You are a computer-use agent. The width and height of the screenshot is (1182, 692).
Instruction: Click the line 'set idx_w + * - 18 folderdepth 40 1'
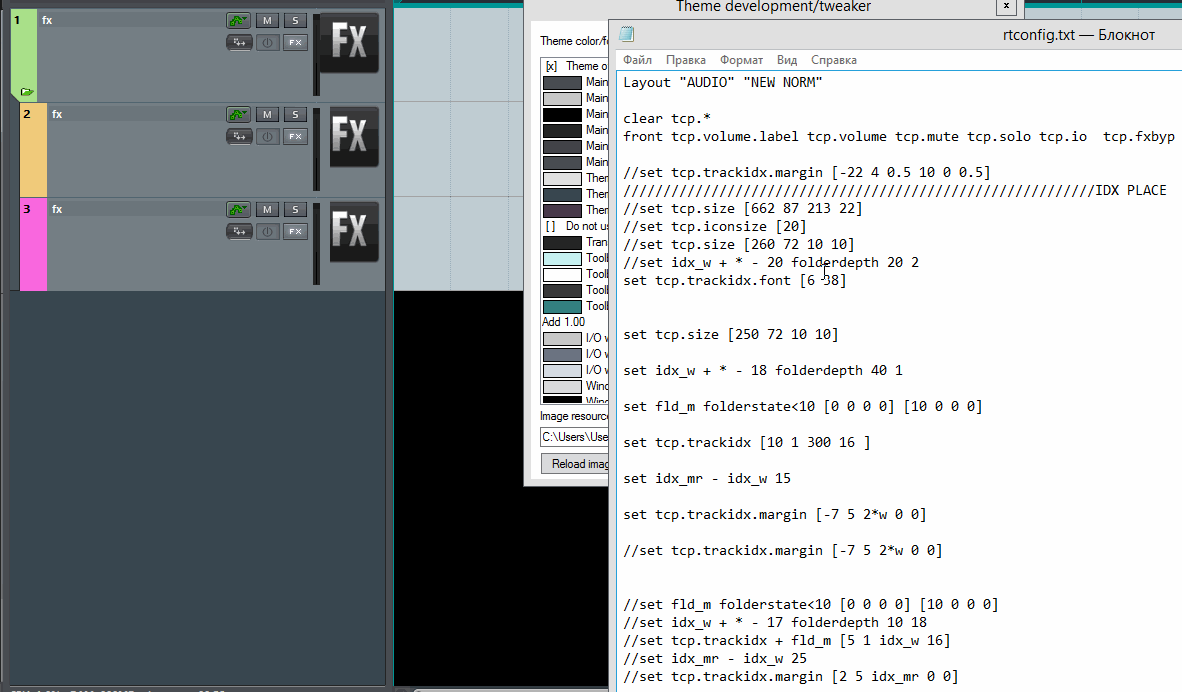point(762,371)
